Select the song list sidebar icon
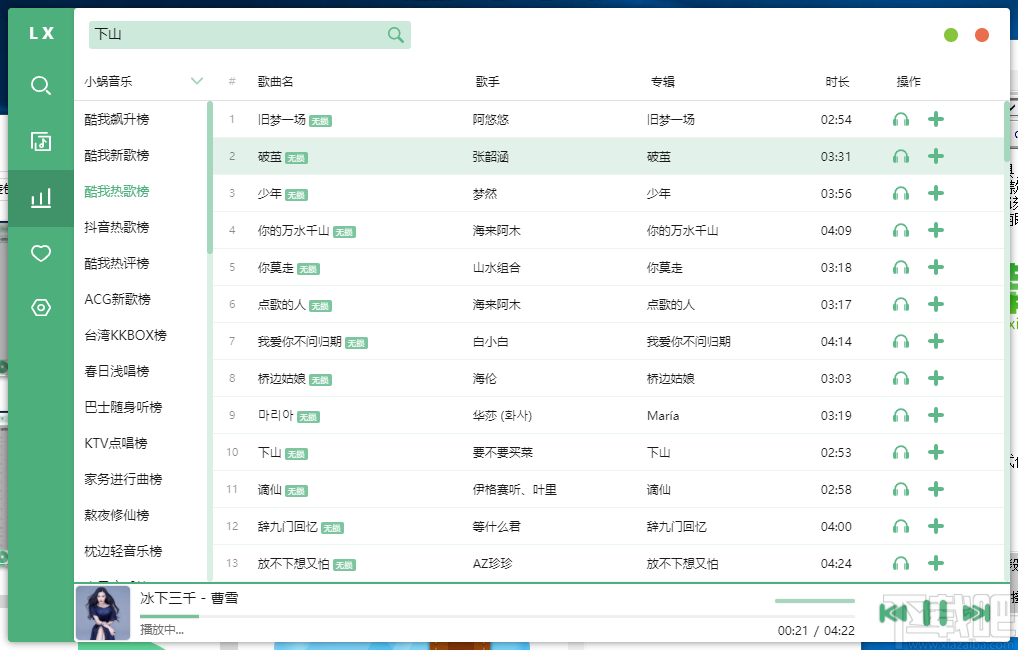This screenshot has width=1018, height=650. pos(40,142)
